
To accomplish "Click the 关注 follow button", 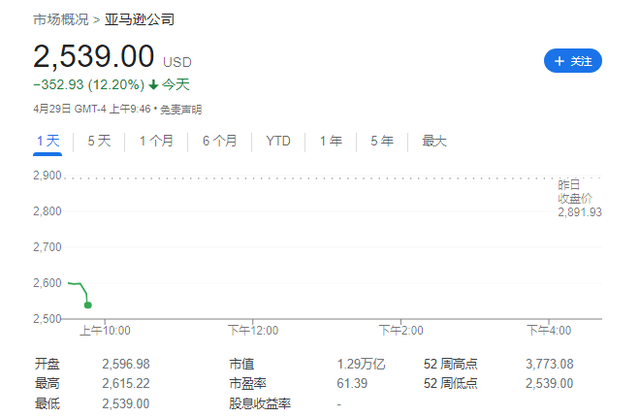I will point(573,61).
